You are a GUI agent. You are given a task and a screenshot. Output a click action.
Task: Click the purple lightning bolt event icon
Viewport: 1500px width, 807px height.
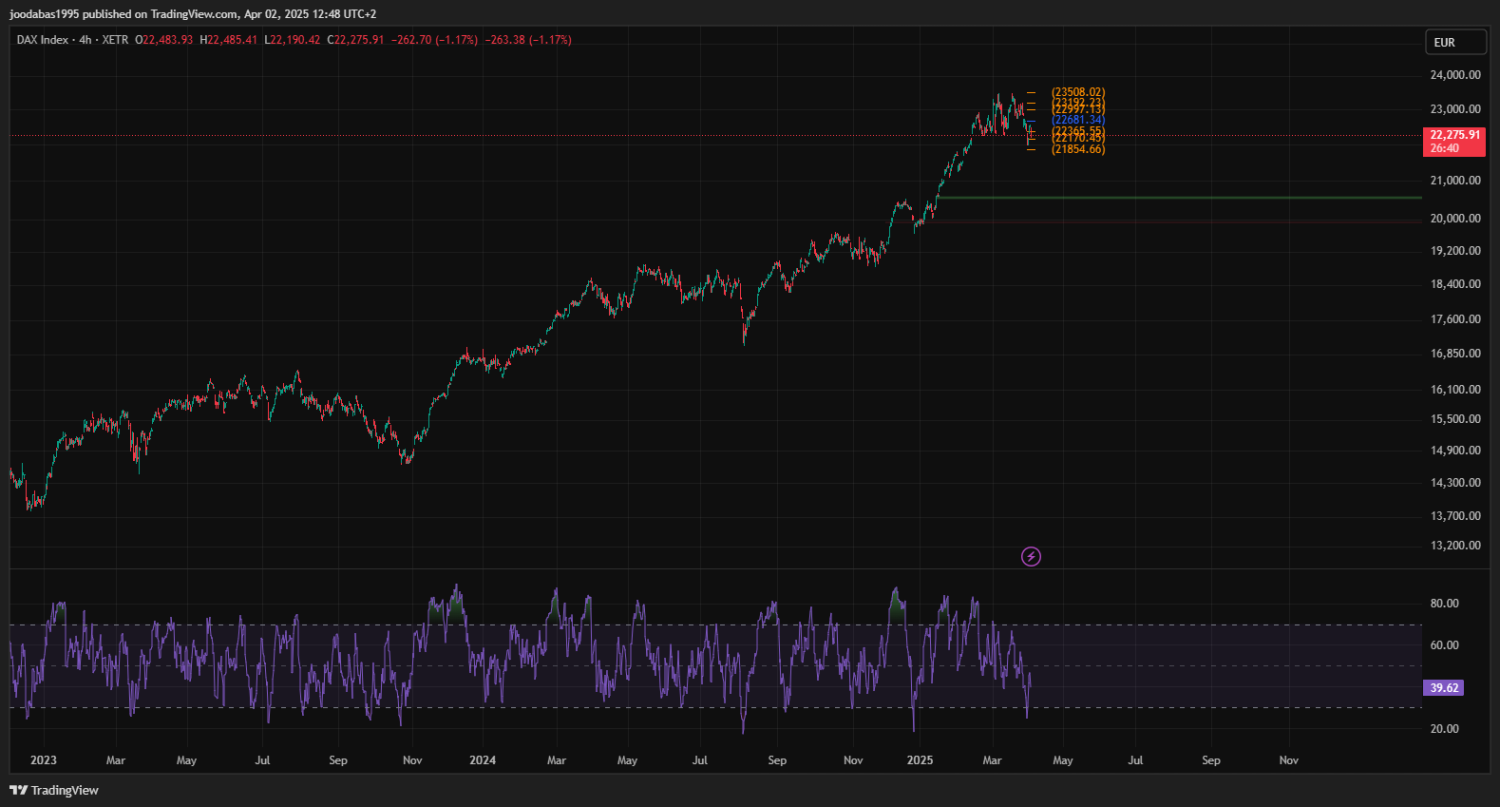tap(1031, 557)
